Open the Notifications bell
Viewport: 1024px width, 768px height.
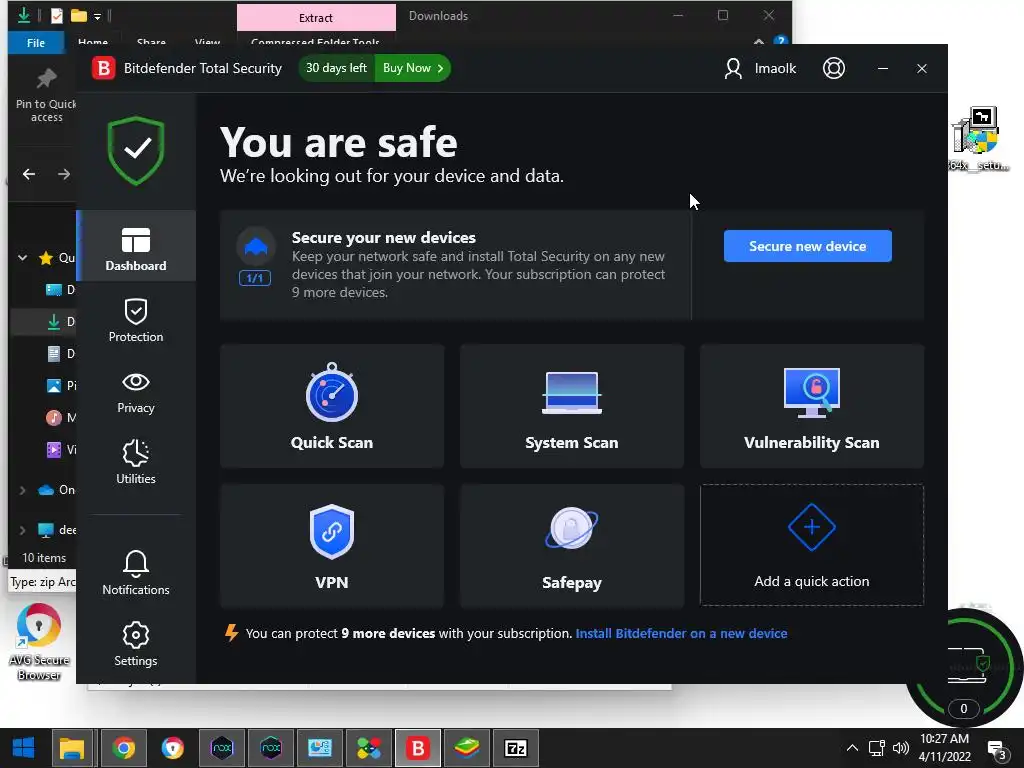tap(136, 573)
